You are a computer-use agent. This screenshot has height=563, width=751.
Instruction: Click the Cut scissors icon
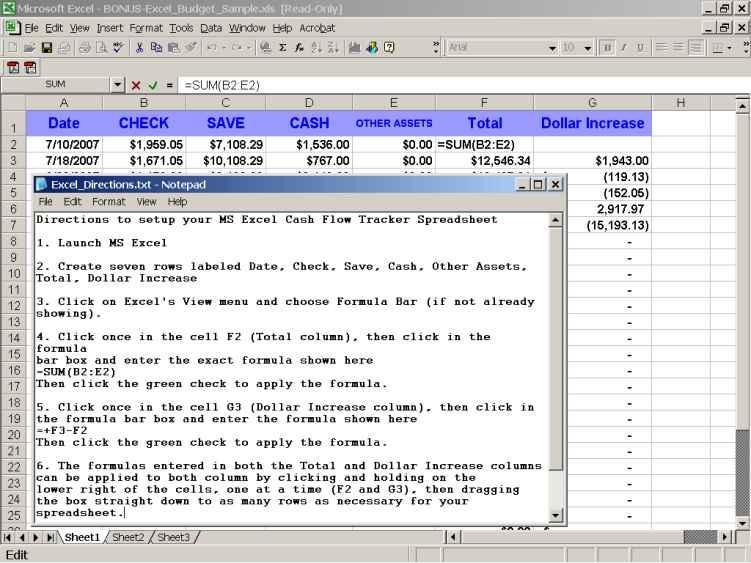click(x=140, y=47)
